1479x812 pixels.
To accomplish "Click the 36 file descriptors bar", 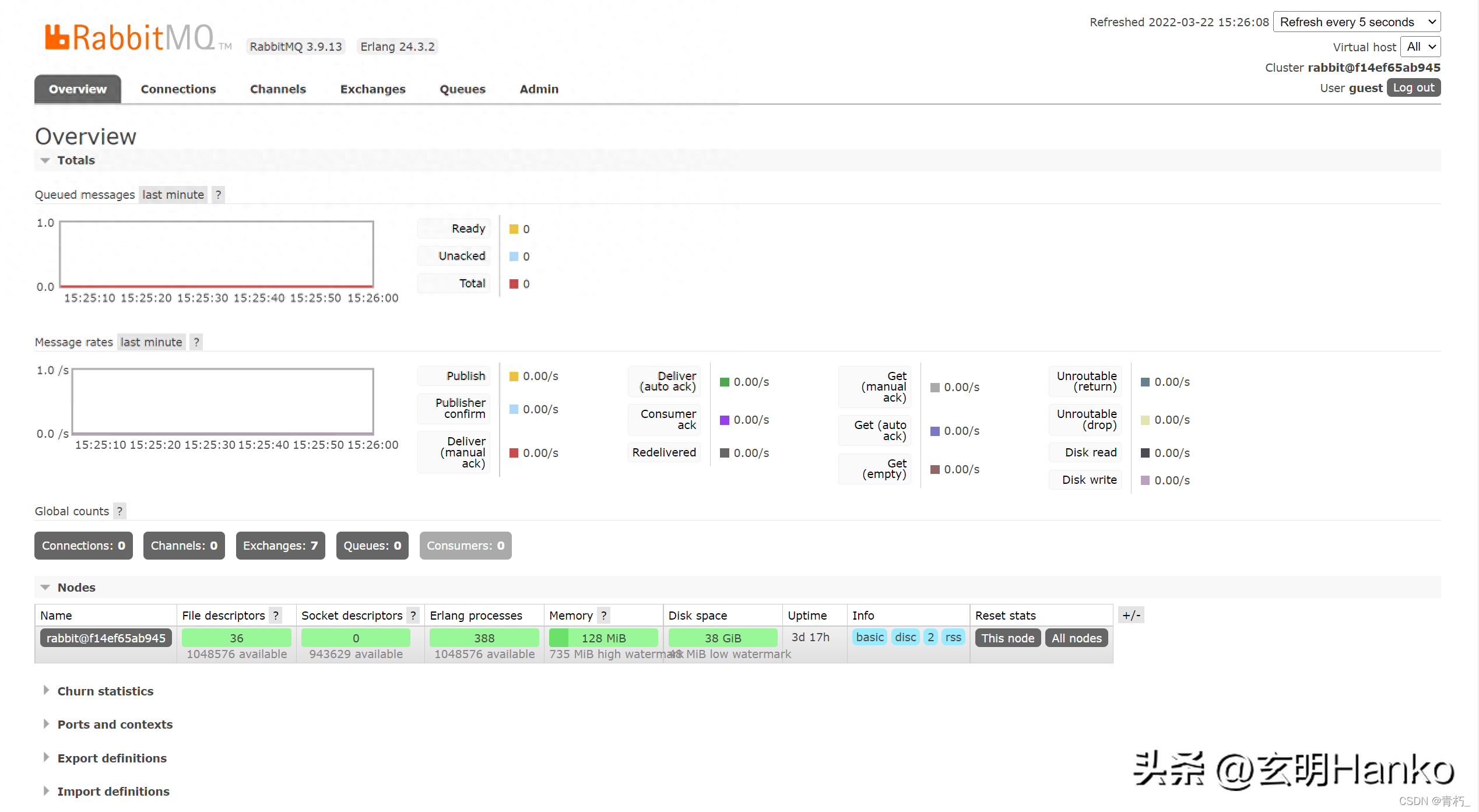I will coord(236,638).
